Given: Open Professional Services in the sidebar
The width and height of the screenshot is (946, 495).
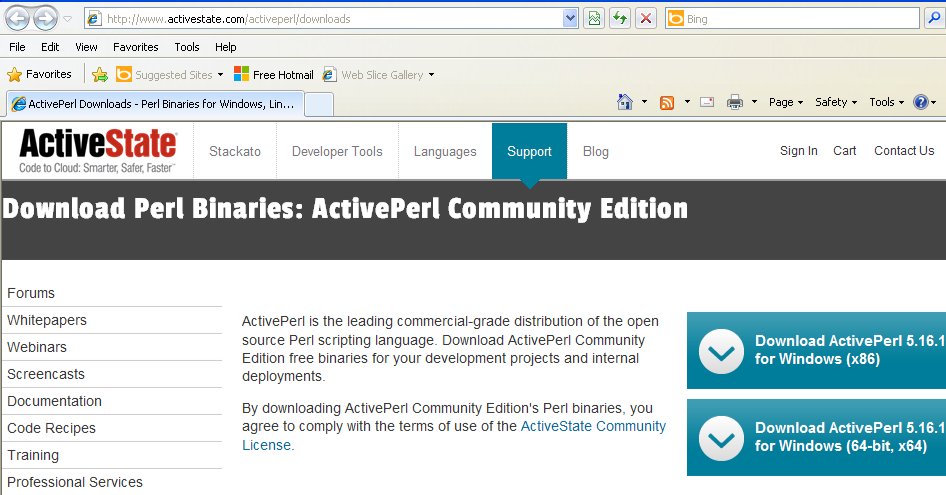Looking at the screenshot, I should [x=75, y=482].
